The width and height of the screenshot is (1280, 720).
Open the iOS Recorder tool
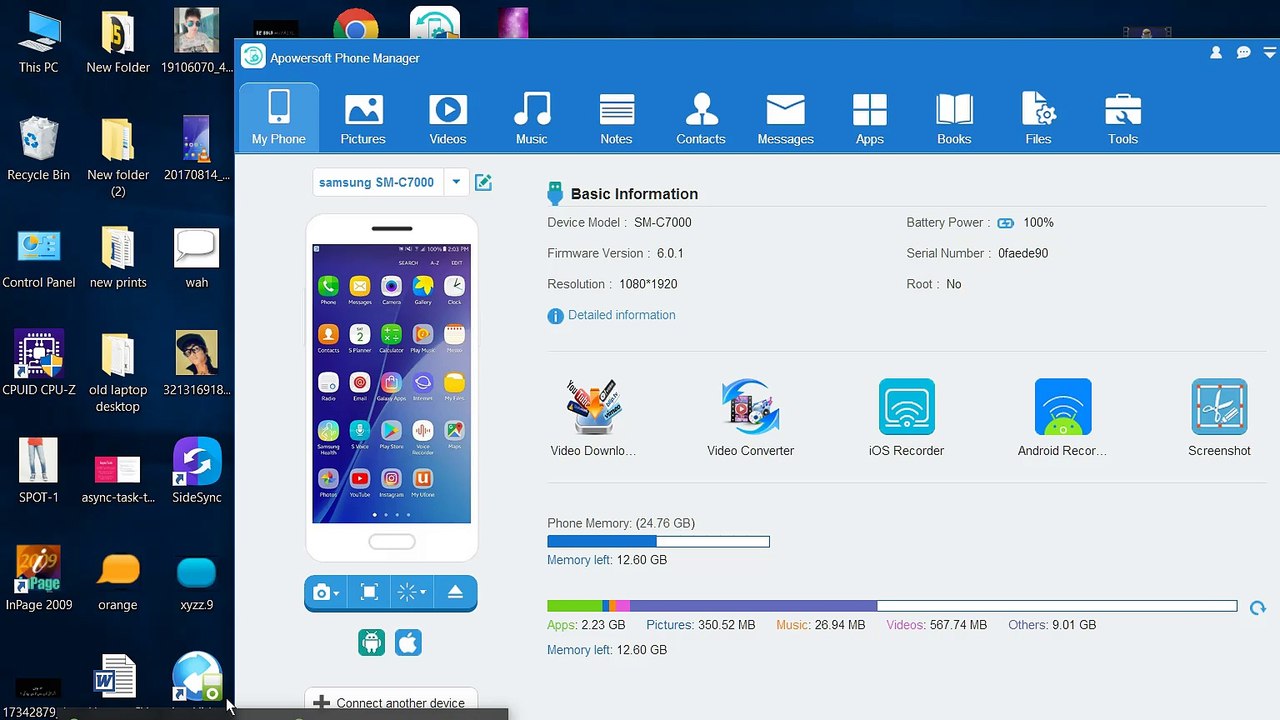coord(906,418)
